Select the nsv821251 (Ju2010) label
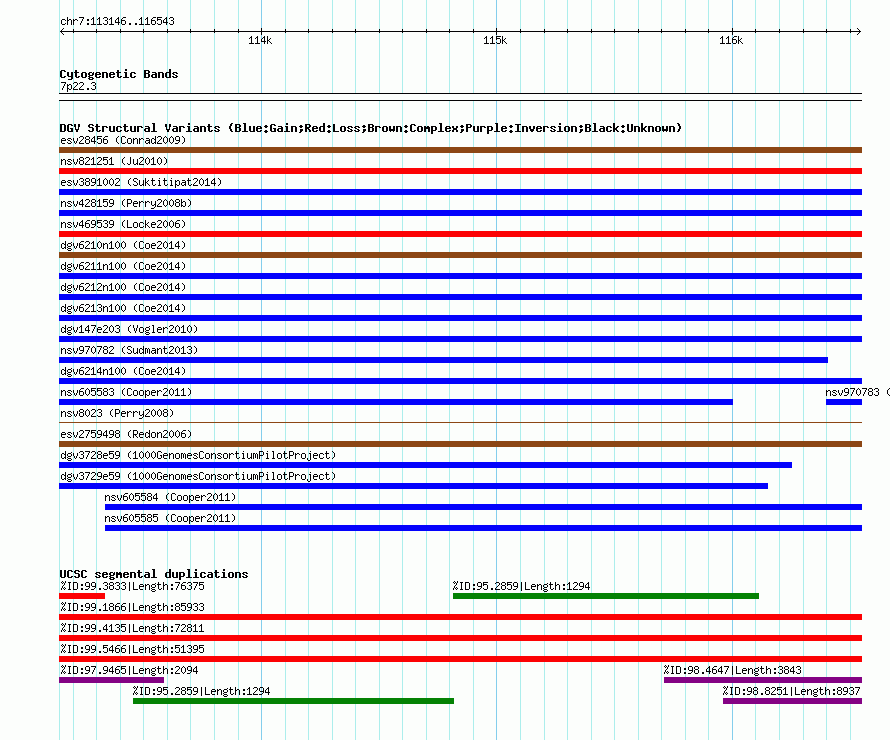 pyautogui.click(x=114, y=161)
